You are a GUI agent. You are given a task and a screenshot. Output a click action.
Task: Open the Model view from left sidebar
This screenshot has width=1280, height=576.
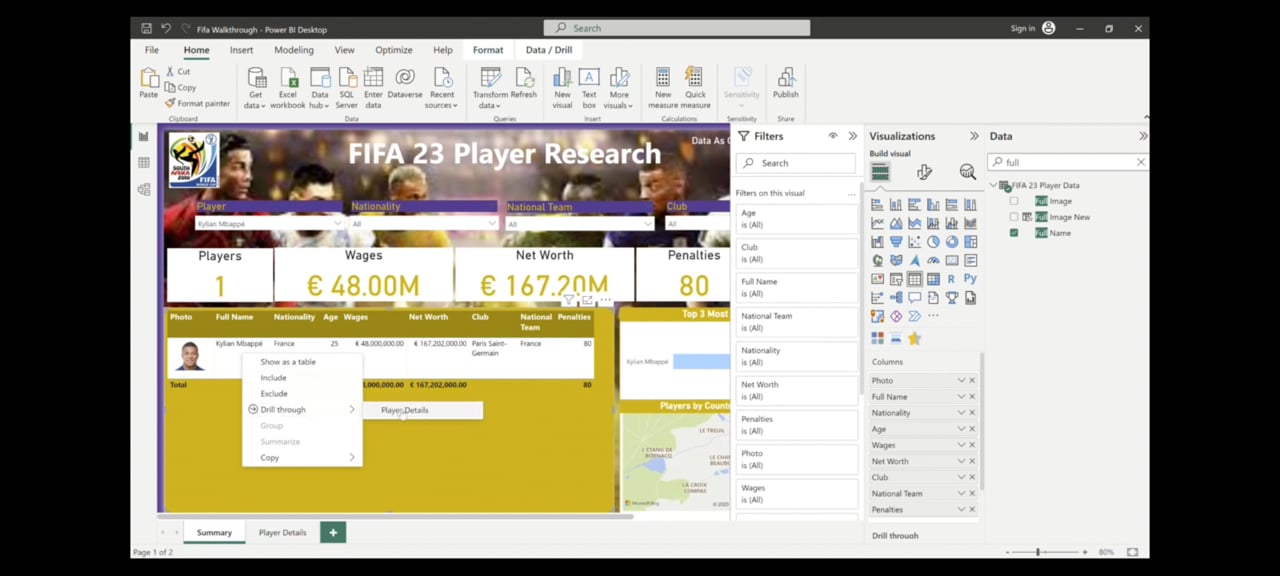[x=143, y=189]
